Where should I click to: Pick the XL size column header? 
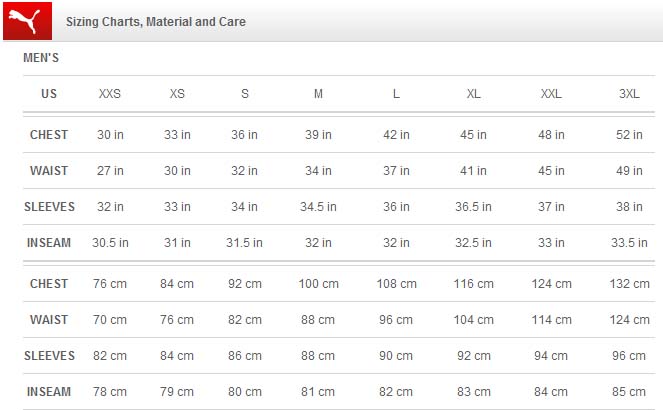pyautogui.click(x=473, y=94)
